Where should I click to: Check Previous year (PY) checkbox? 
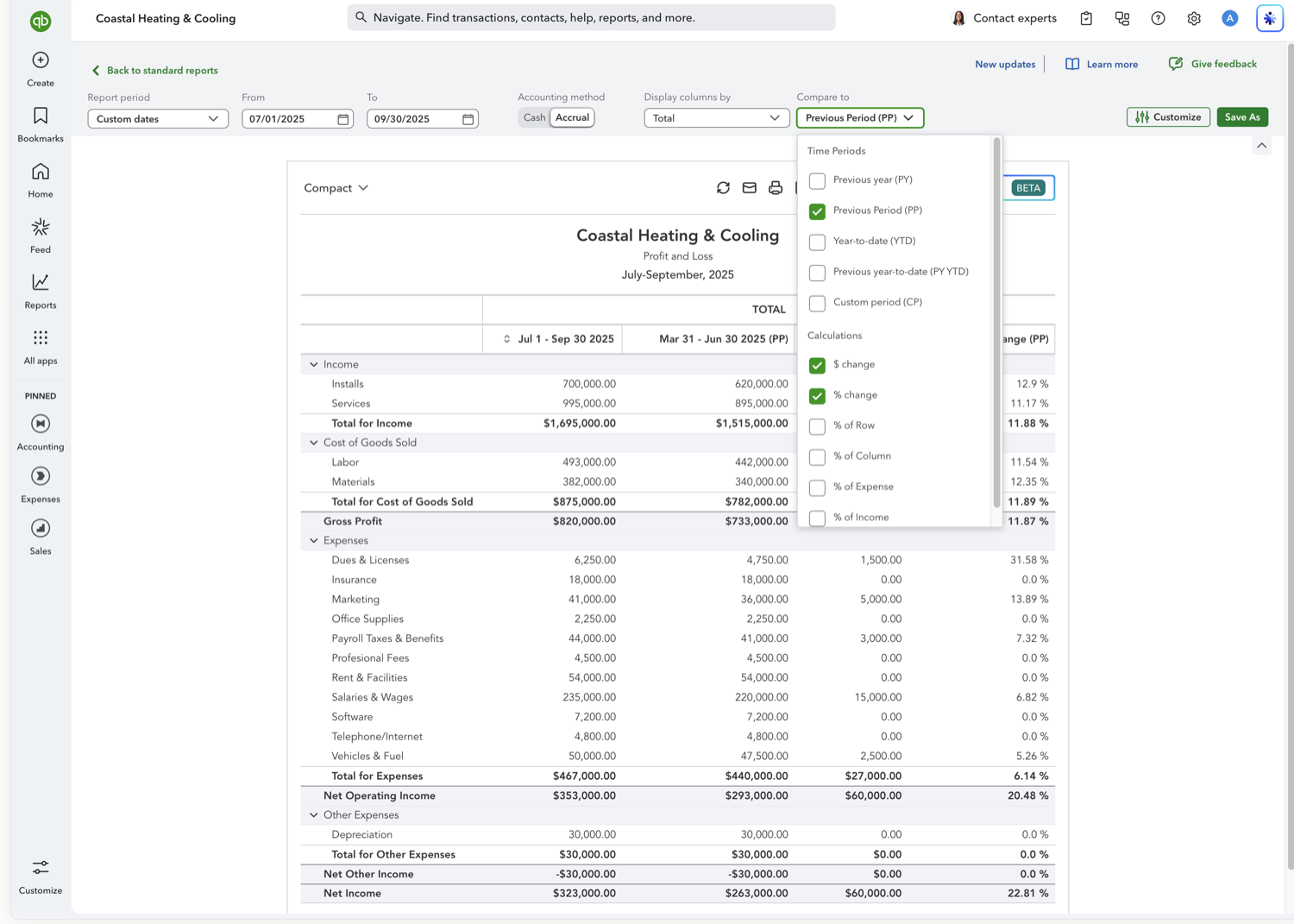point(817,180)
